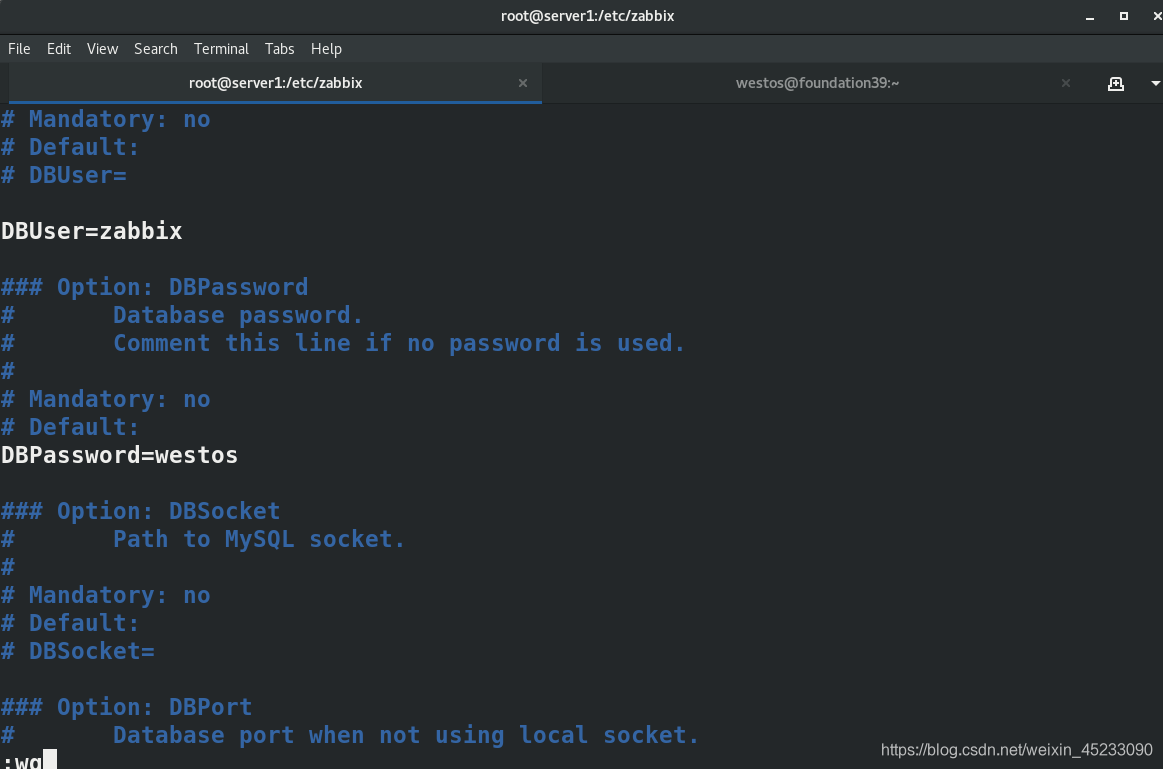Screen dimensions: 1163x769
Task: Switch to root@server1:/etc/zabbix tab
Action: pos(275,83)
